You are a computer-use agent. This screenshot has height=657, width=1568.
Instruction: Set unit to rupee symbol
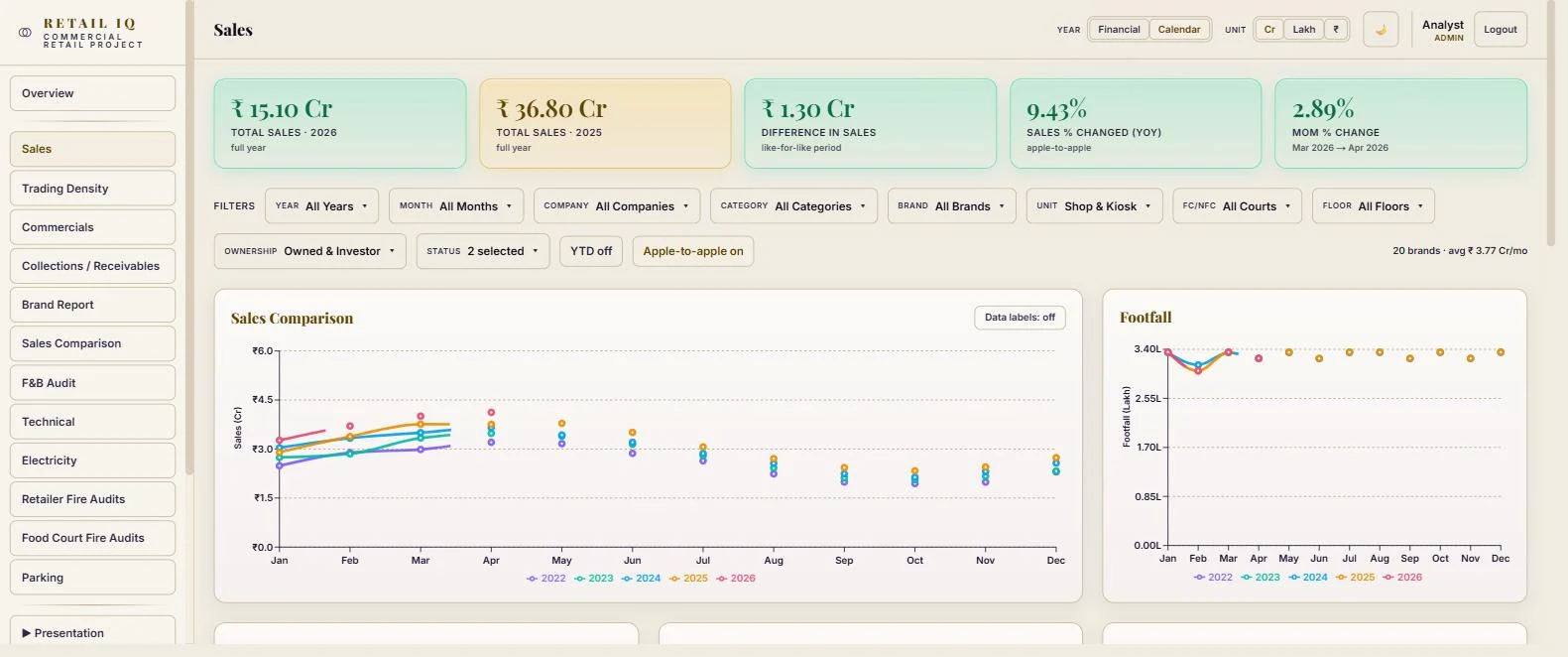[1336, 30]
